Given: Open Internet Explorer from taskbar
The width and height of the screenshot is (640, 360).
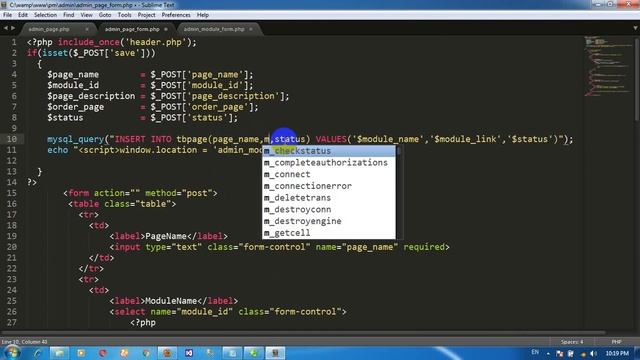Looking at the screenshot, I should tap(38, 353).
